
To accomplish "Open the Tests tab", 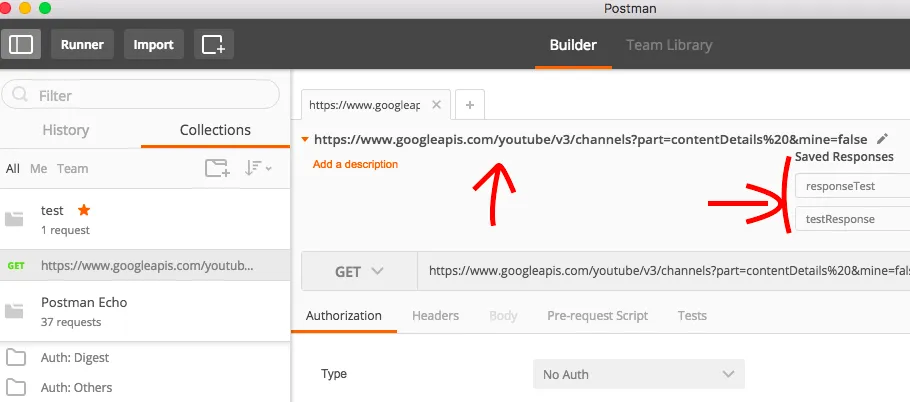I will coord(692,316).
